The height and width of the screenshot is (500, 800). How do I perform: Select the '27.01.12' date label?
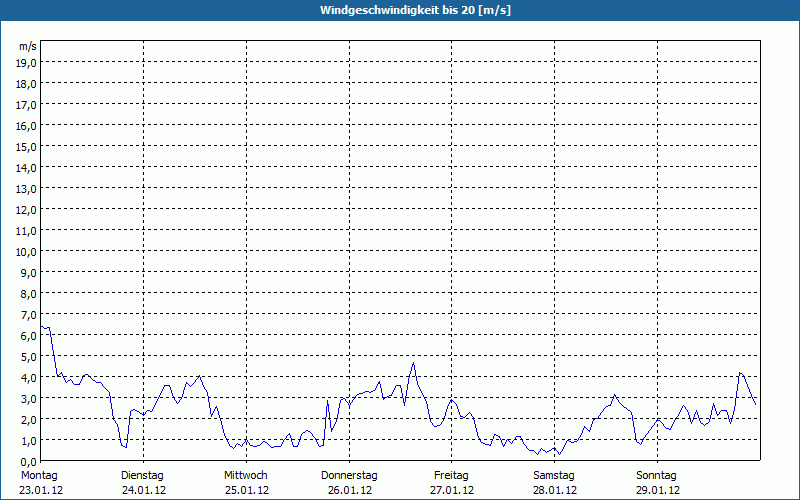click(452, 490)
